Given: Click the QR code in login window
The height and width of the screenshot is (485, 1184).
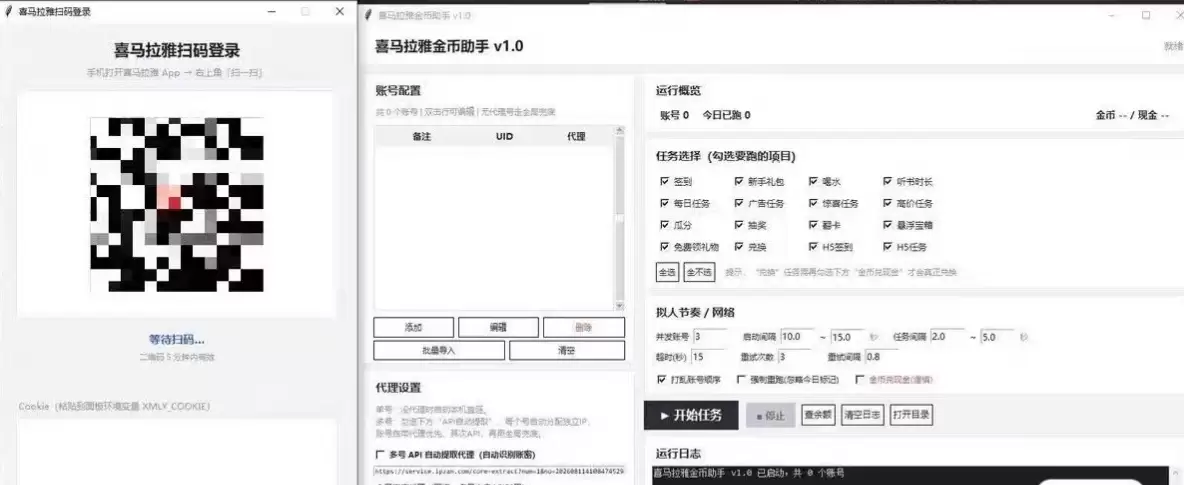Looking at the screenshot, I should pos(177,204).
